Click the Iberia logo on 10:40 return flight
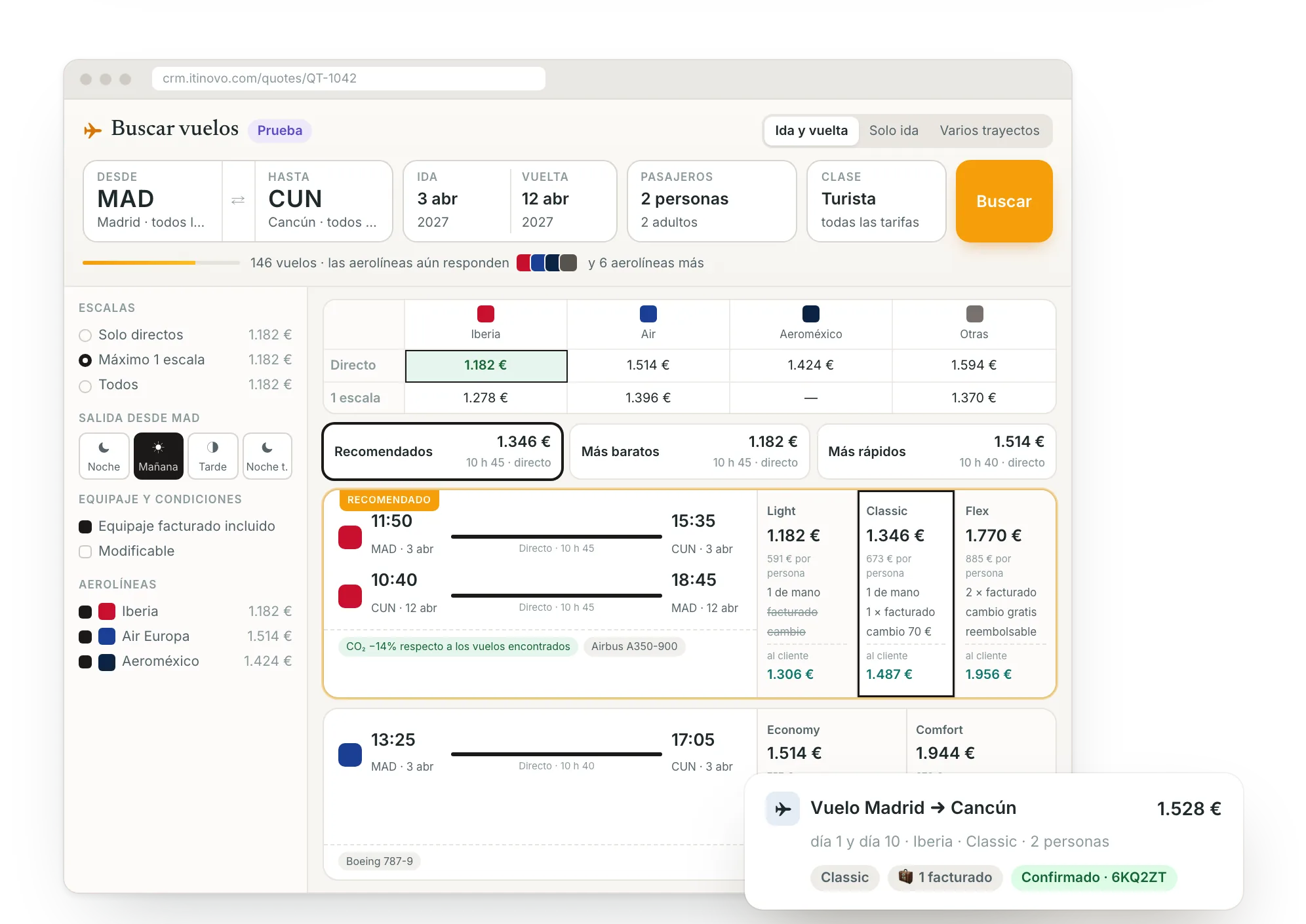This screenshot has height=924, width=1306. pos(350,596)
